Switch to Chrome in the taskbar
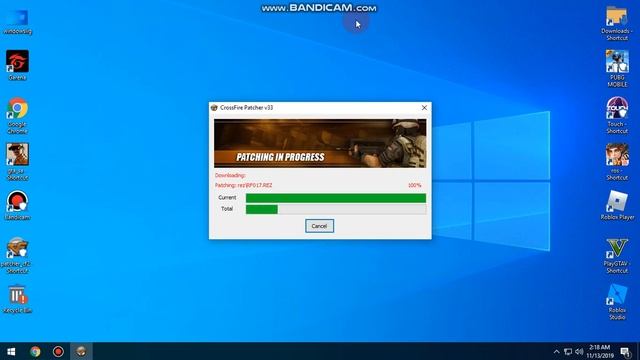640x360 pixels. tap(35, 351)
